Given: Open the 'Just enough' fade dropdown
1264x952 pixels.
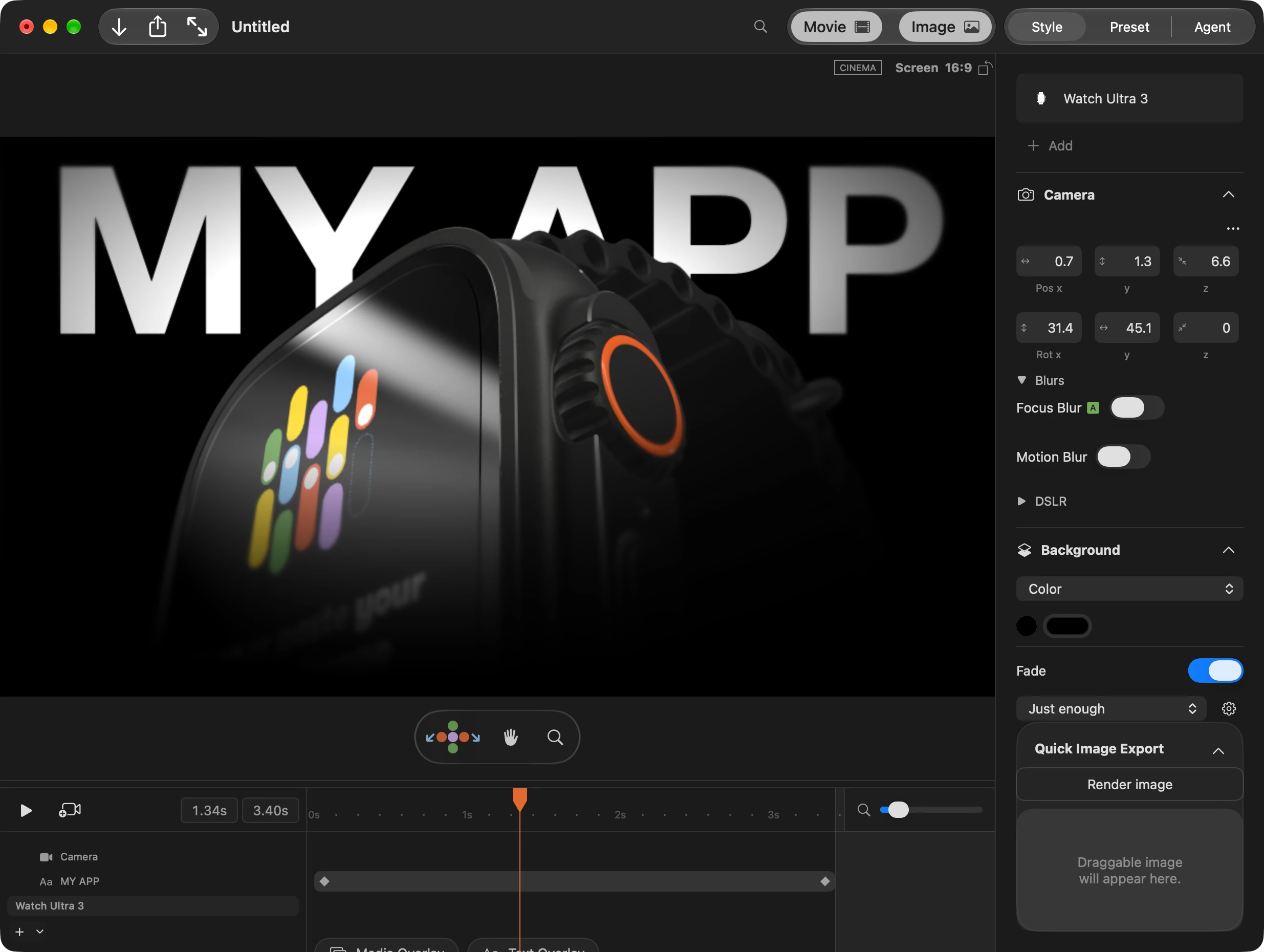Looking at the screenshot, I should [1110, 708].
